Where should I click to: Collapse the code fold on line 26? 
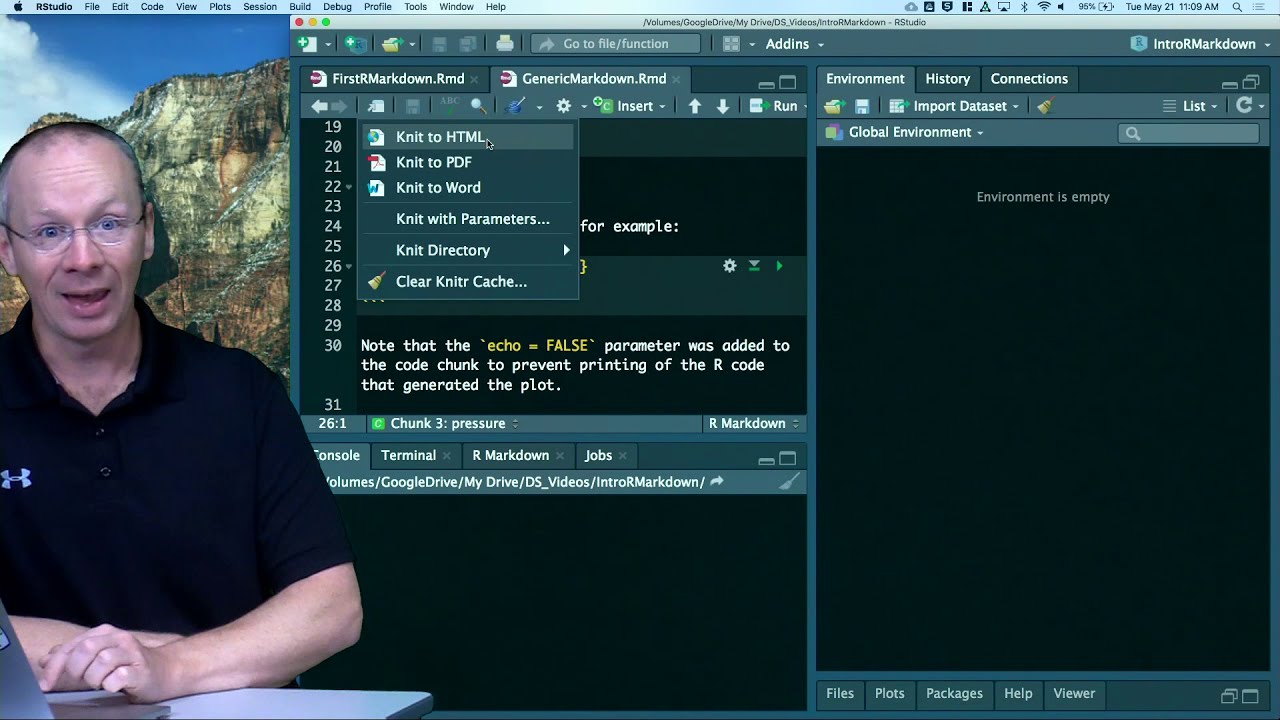coord(349,266)
